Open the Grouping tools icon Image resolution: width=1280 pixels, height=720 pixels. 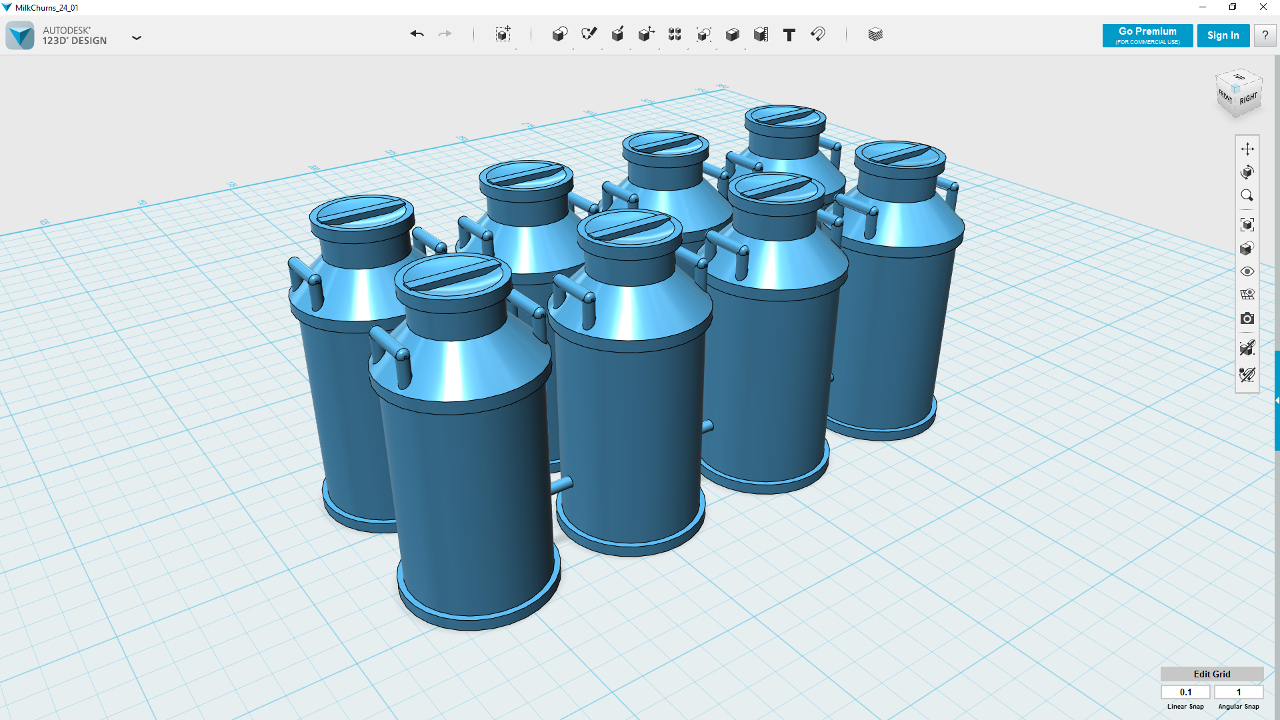click(x=704, y=34)
